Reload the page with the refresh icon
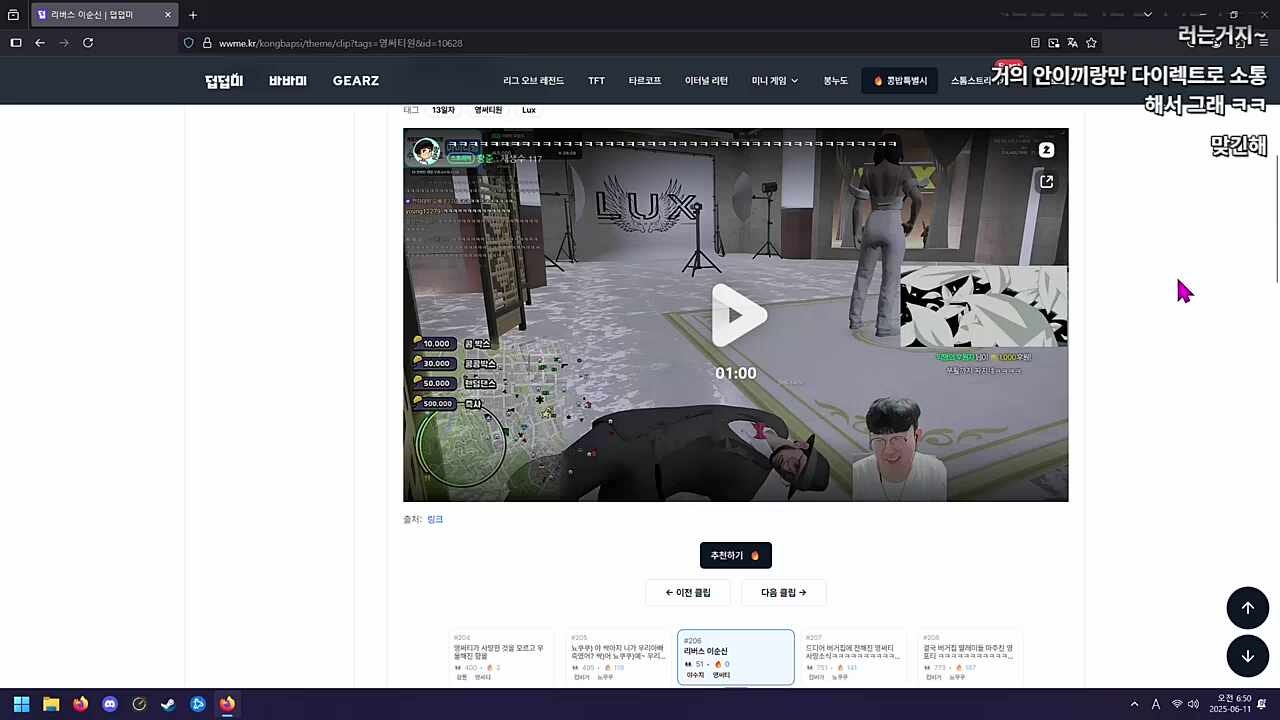This screenshot has width=1280, height=720. [x=88, y=43]
